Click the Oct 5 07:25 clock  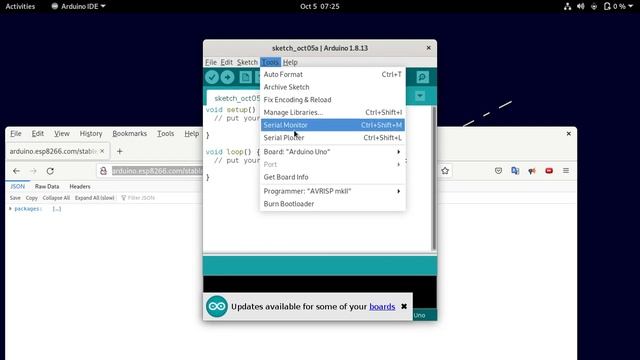pos(320,6)
